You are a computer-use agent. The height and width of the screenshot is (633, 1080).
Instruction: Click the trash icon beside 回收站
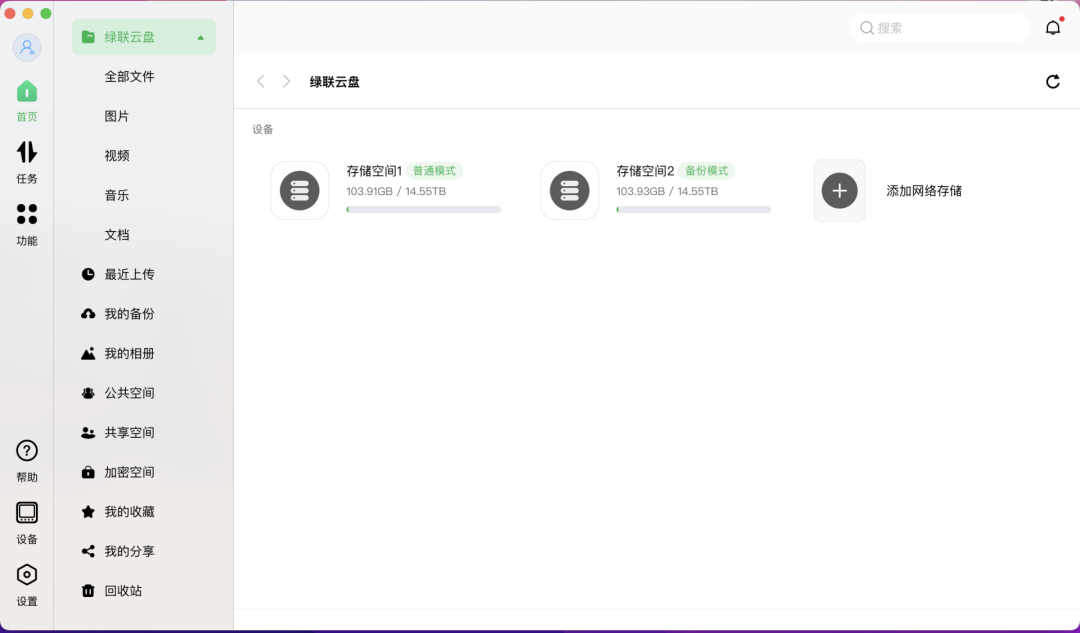tap(88, 591)
